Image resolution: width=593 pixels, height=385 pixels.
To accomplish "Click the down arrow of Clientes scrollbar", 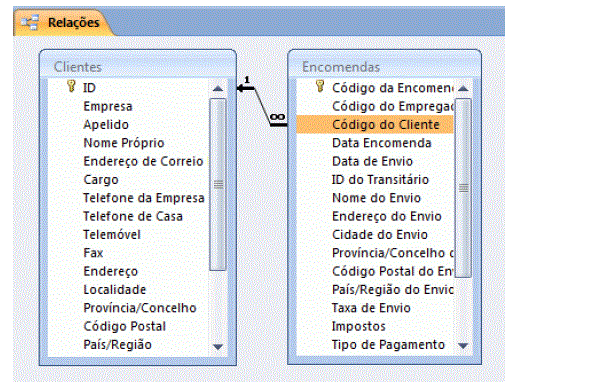I will point(218,346).
